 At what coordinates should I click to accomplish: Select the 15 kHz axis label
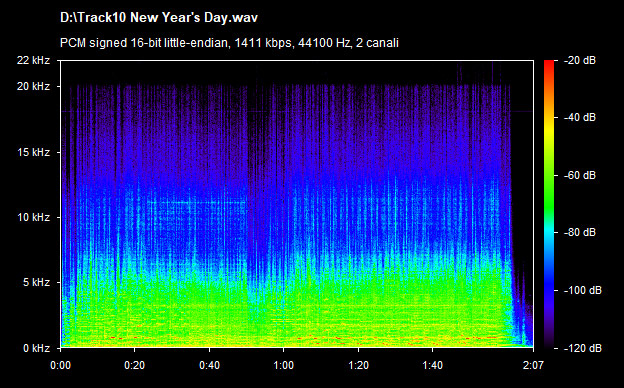[33, 152]
